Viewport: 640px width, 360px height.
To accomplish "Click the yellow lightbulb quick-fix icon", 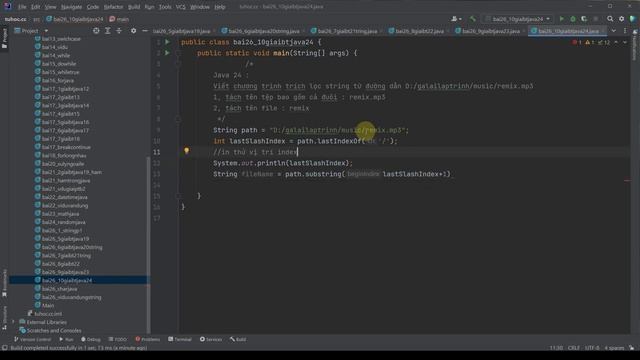I will click(187, 151).
